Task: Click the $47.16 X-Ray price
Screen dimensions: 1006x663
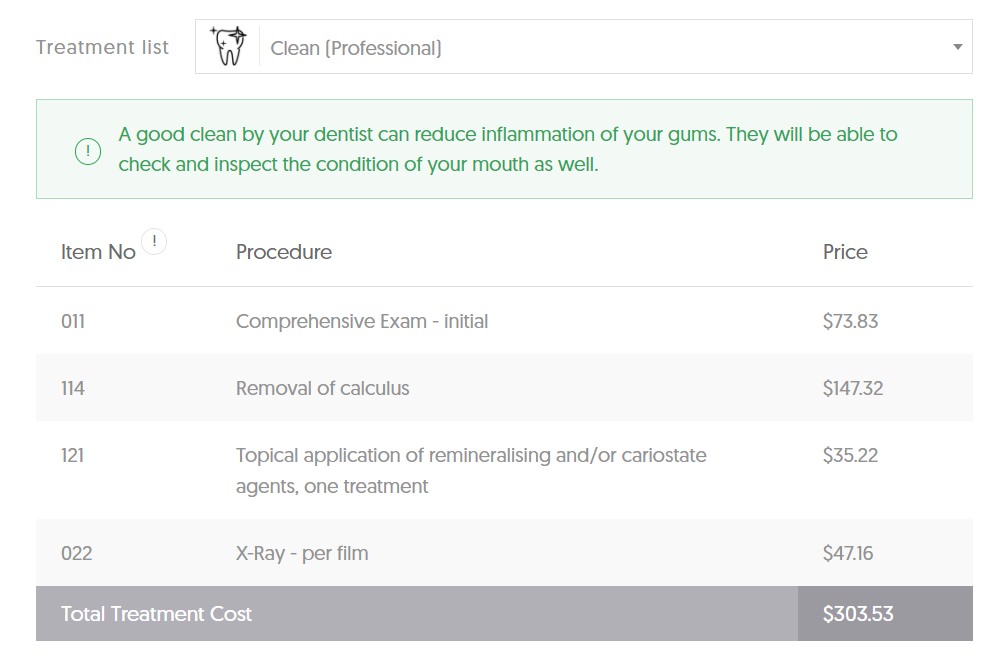Action: [x=848, y=553]
